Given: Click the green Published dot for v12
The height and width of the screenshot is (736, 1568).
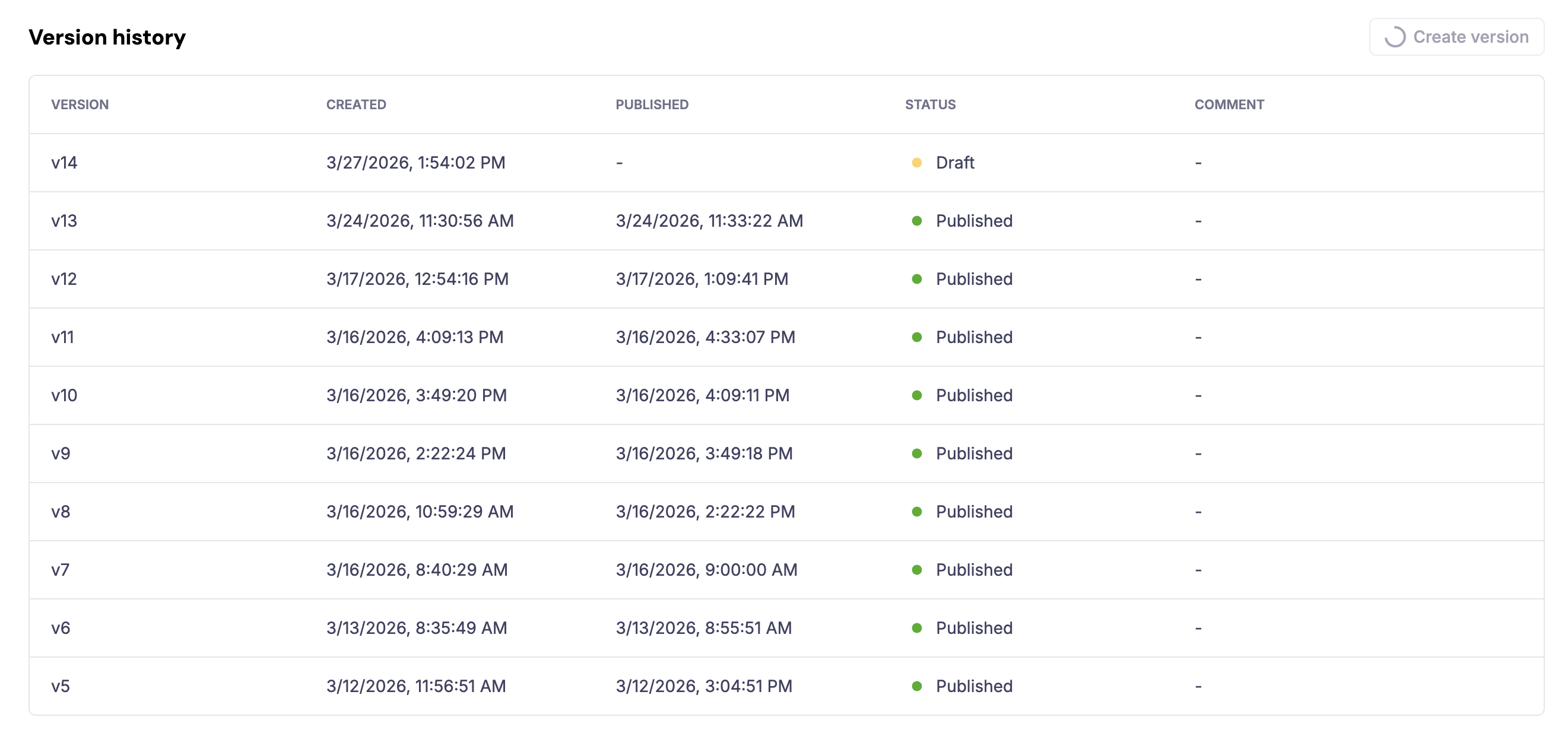Looking at the screenshot, I should tap(918, 279).
